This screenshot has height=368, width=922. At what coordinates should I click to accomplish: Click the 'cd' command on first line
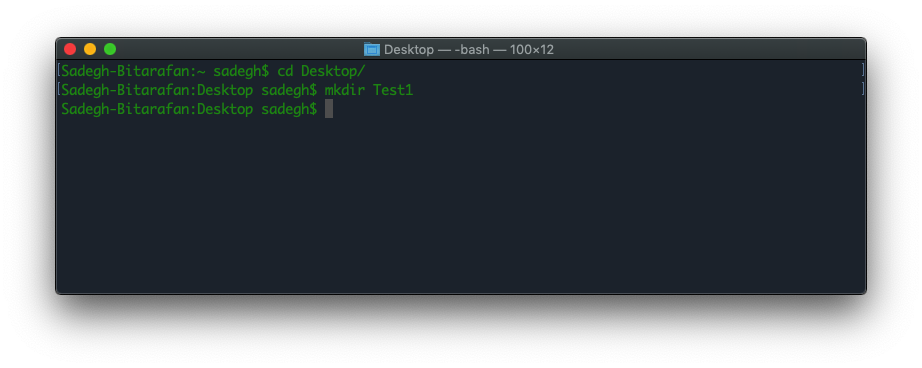285,71
